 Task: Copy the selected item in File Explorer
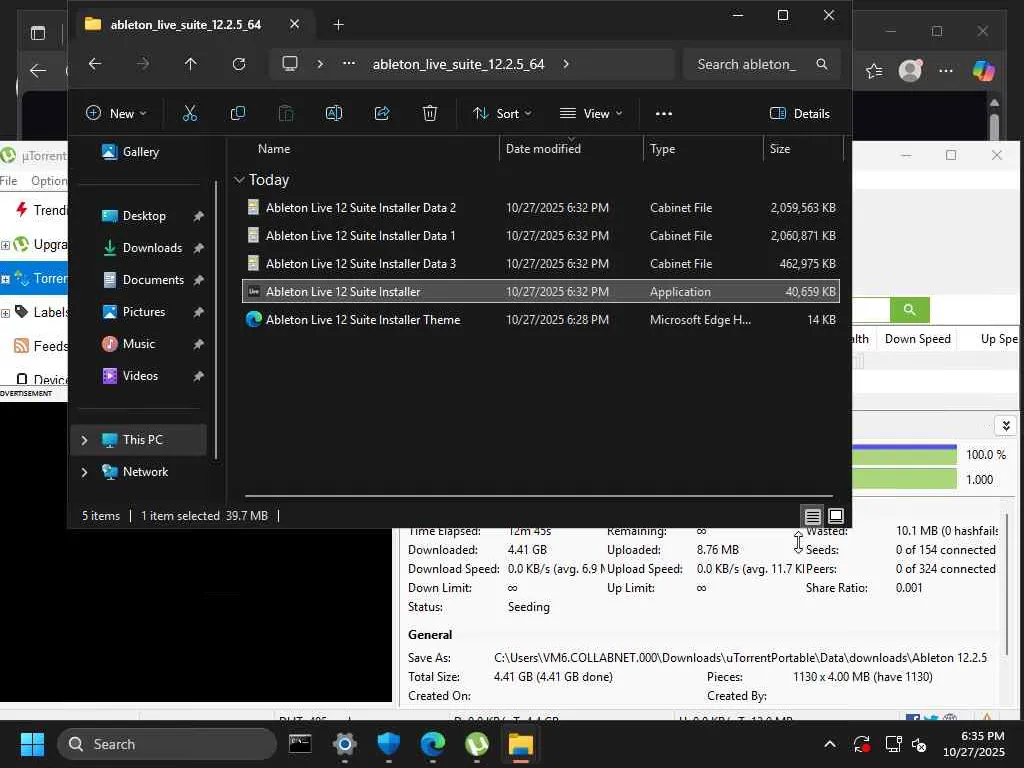click(x=238, y=114)
